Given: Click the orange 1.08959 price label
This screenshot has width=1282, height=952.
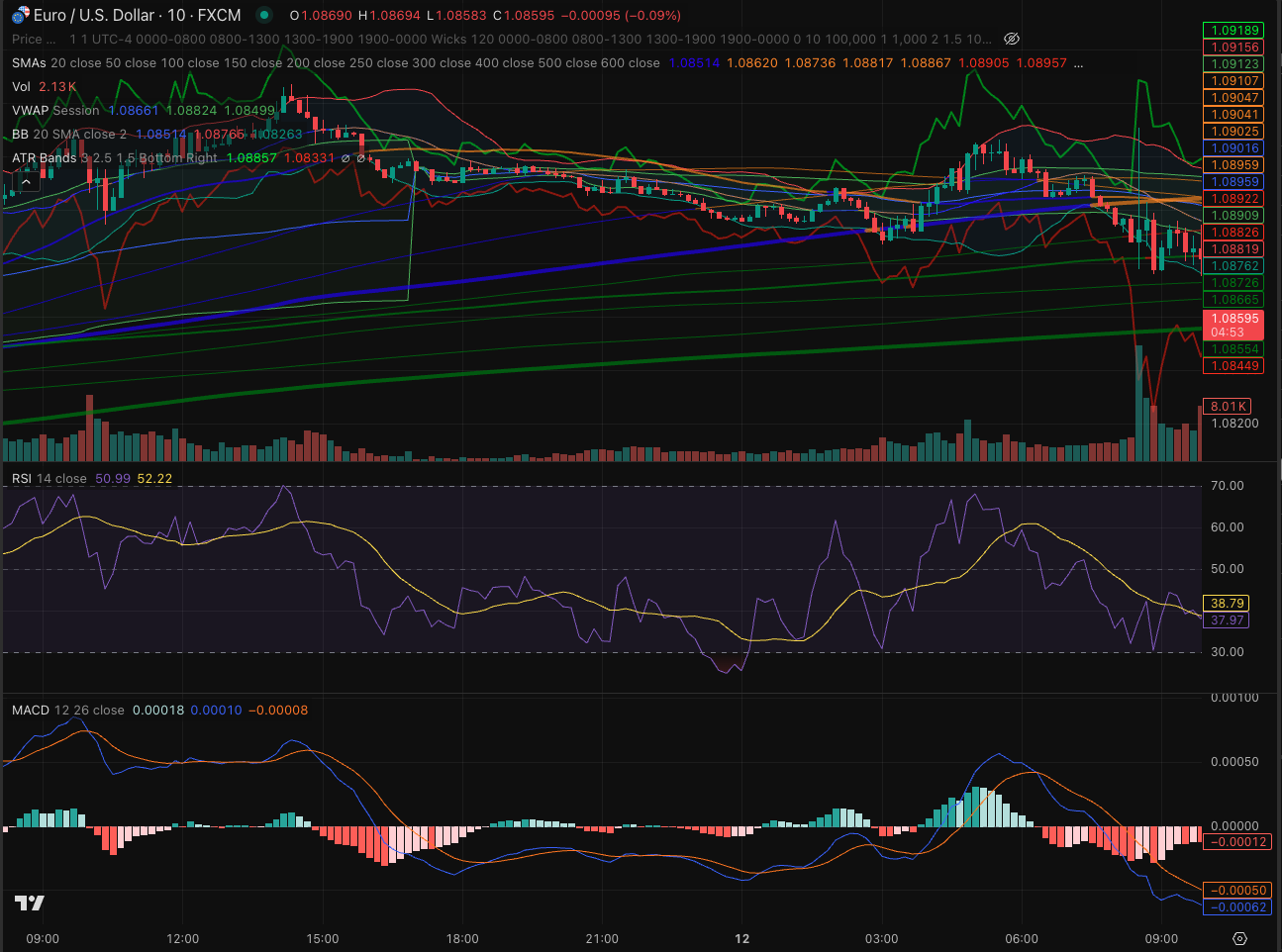Looking at the screenshot, I should click(x=1233, y=164).
